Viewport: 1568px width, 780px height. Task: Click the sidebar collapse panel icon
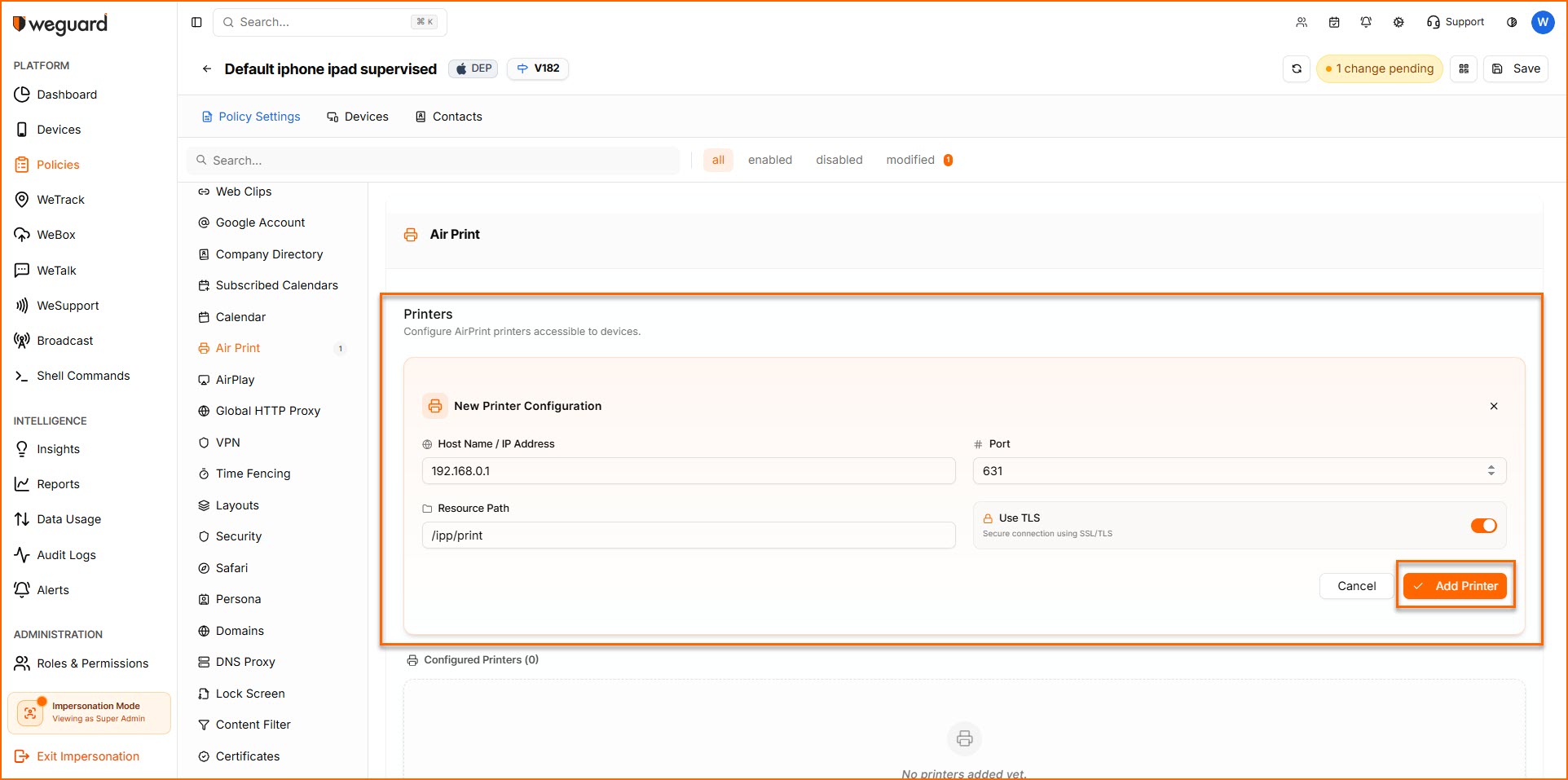[x=196, y=22]
